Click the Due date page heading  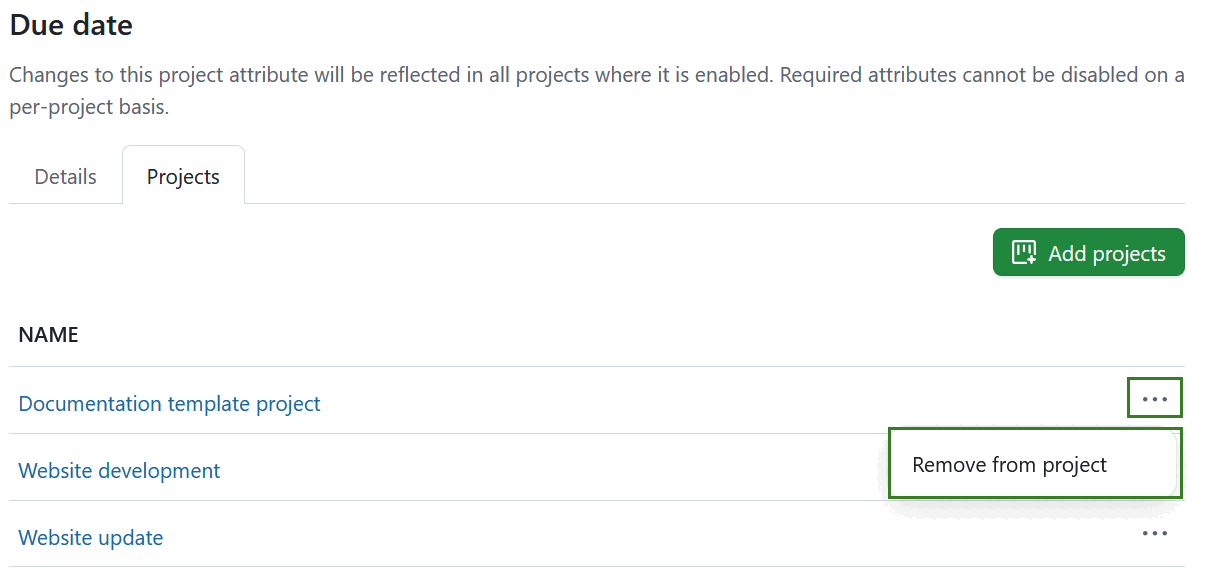tap(71, 25)
